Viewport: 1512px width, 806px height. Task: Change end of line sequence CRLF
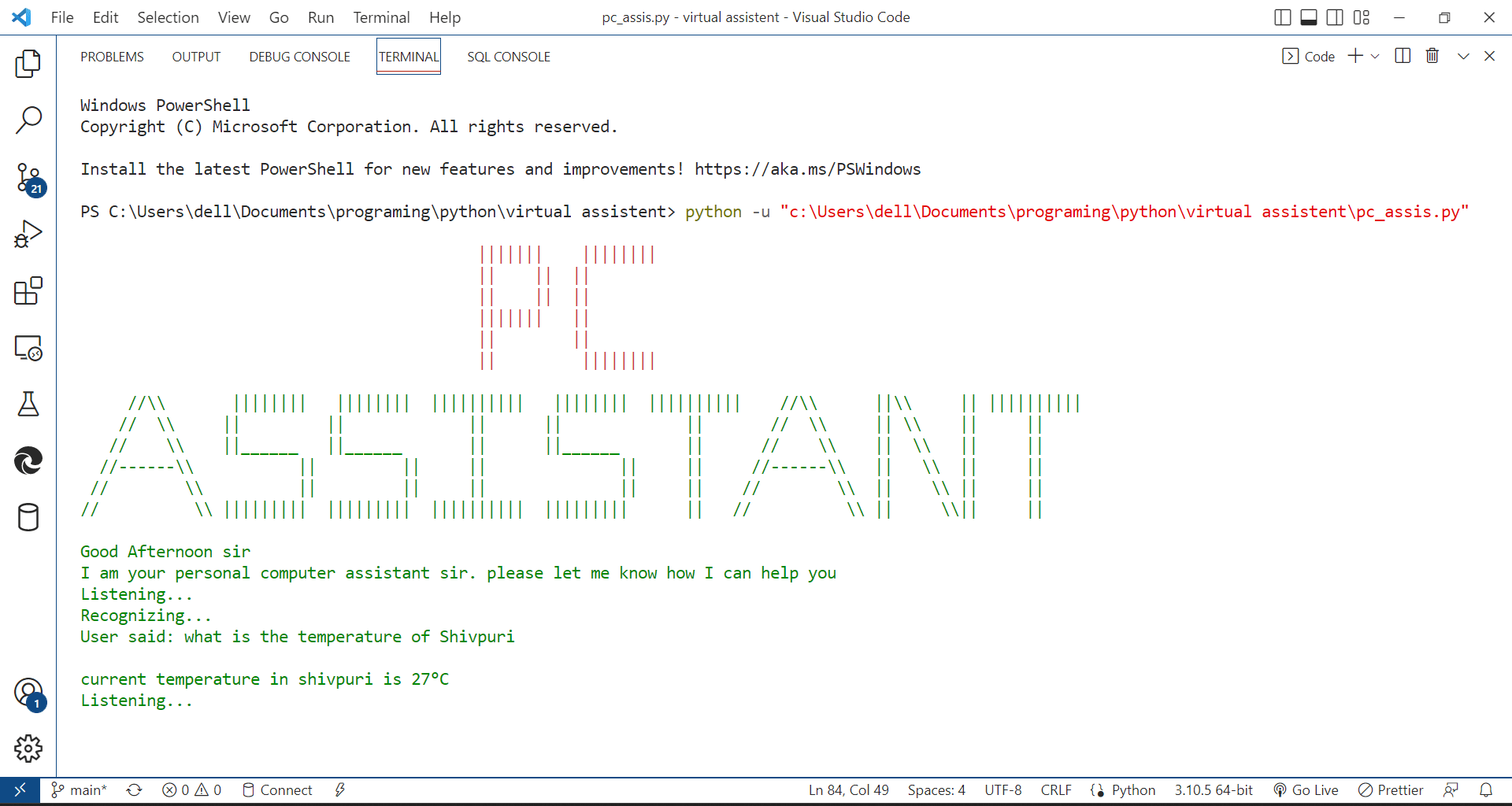click(1056, 789)
